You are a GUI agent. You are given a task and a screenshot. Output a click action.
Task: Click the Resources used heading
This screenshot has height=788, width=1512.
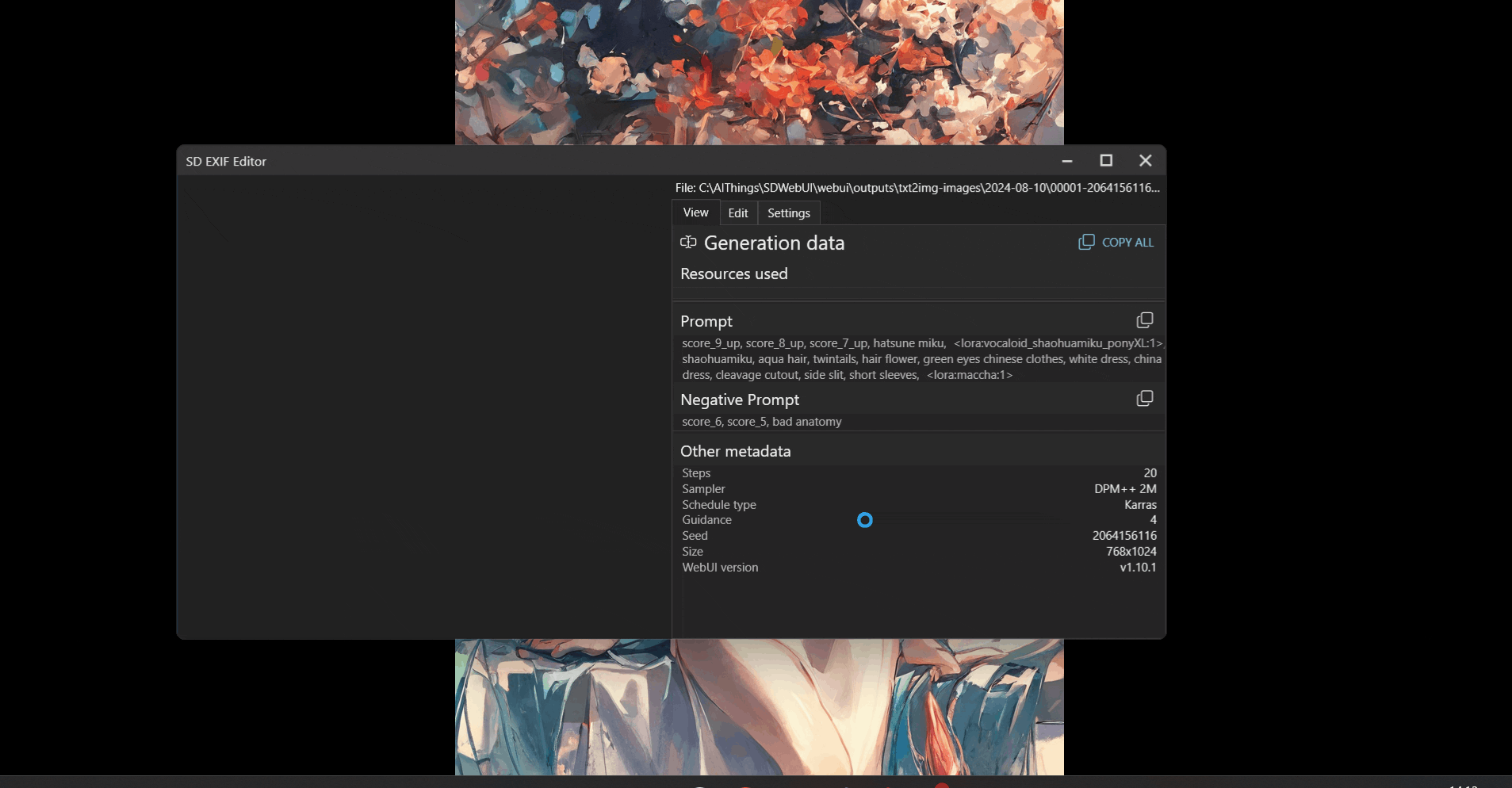tap(734, 274)
